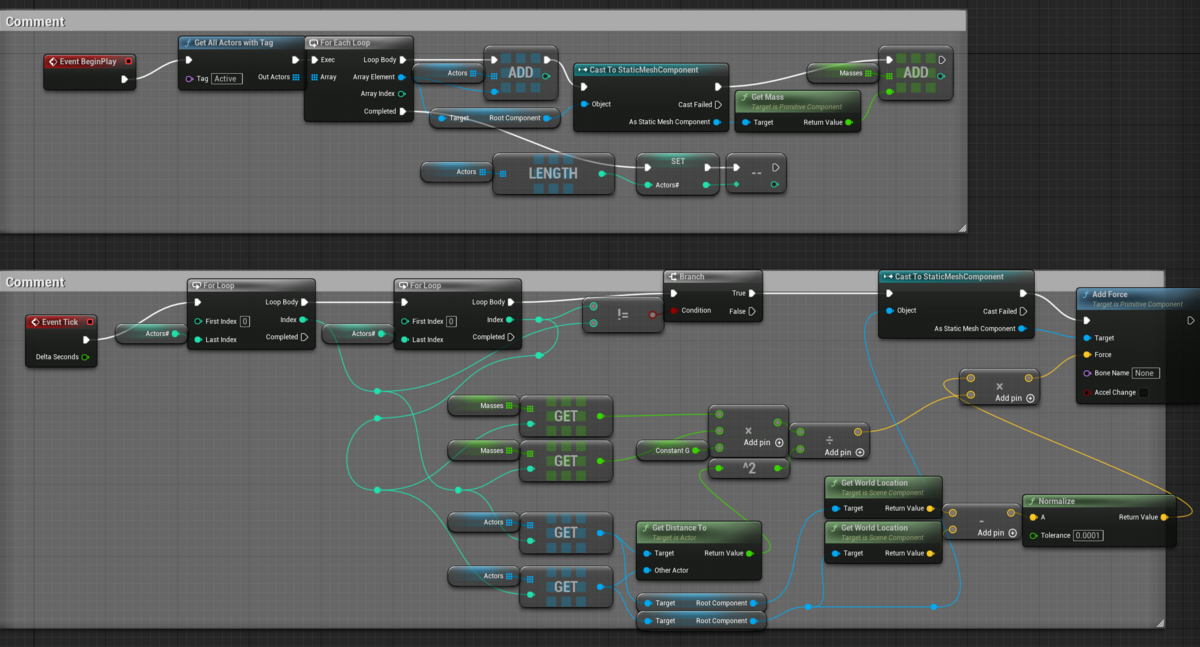Click the Event BeginPlay node icon
Image resolution: width=1200 pixels, height=647 pixels.
[54, 61]
